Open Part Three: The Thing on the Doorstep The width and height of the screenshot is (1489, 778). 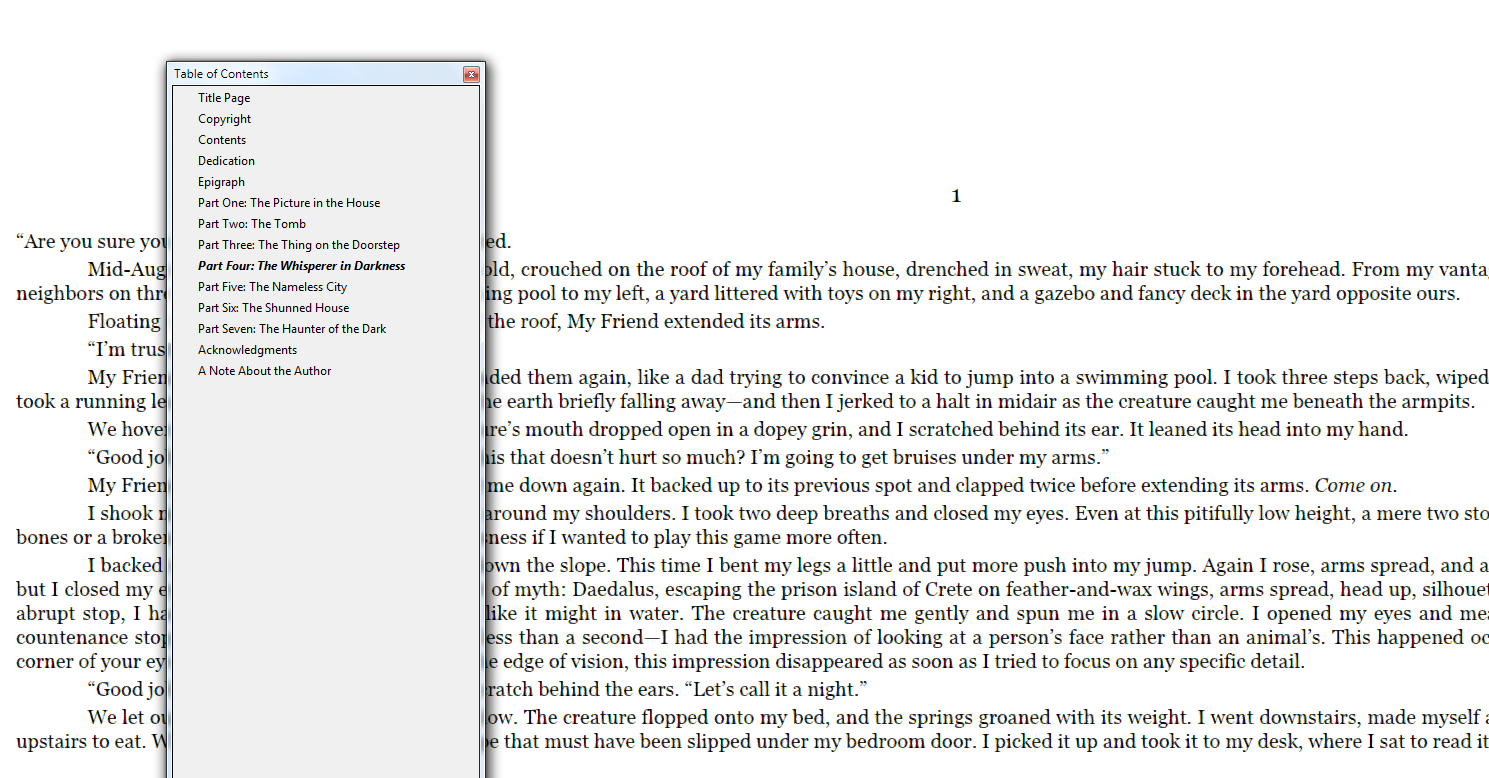click(299, 245)
